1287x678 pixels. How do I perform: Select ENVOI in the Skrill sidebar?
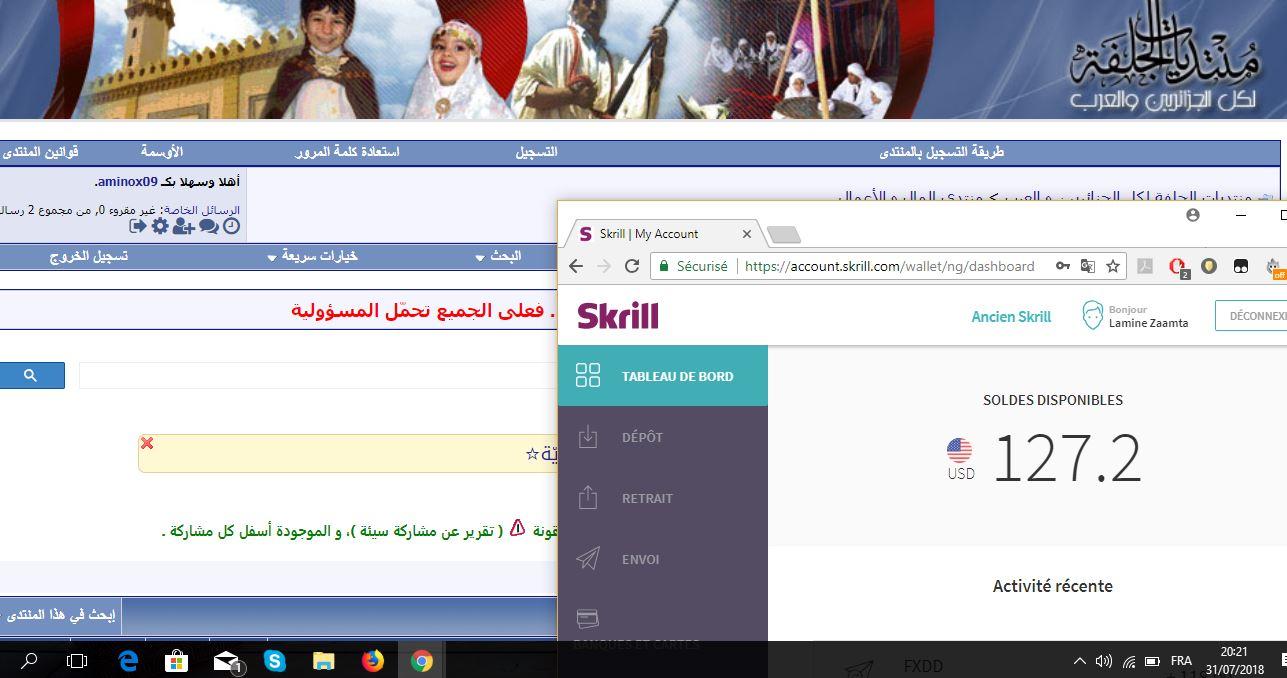click(x=663, y=559)
